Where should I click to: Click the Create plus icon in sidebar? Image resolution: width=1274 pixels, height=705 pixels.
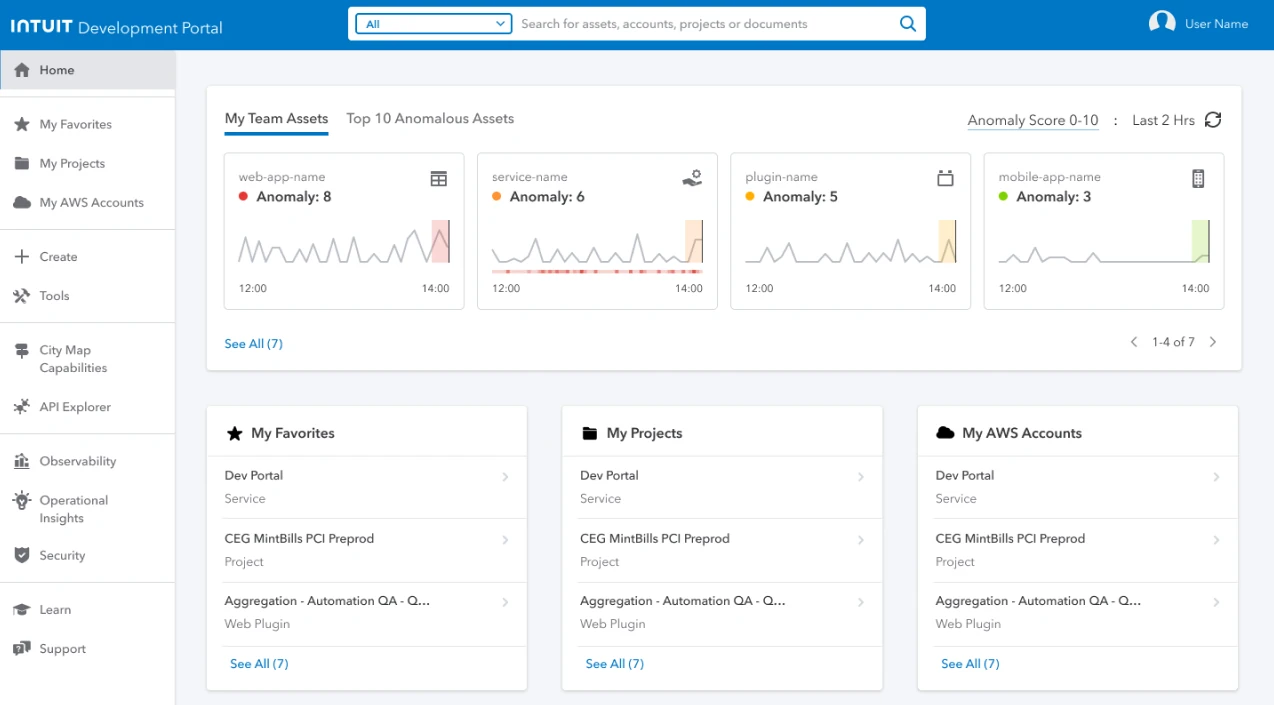[x=22, y=257]
